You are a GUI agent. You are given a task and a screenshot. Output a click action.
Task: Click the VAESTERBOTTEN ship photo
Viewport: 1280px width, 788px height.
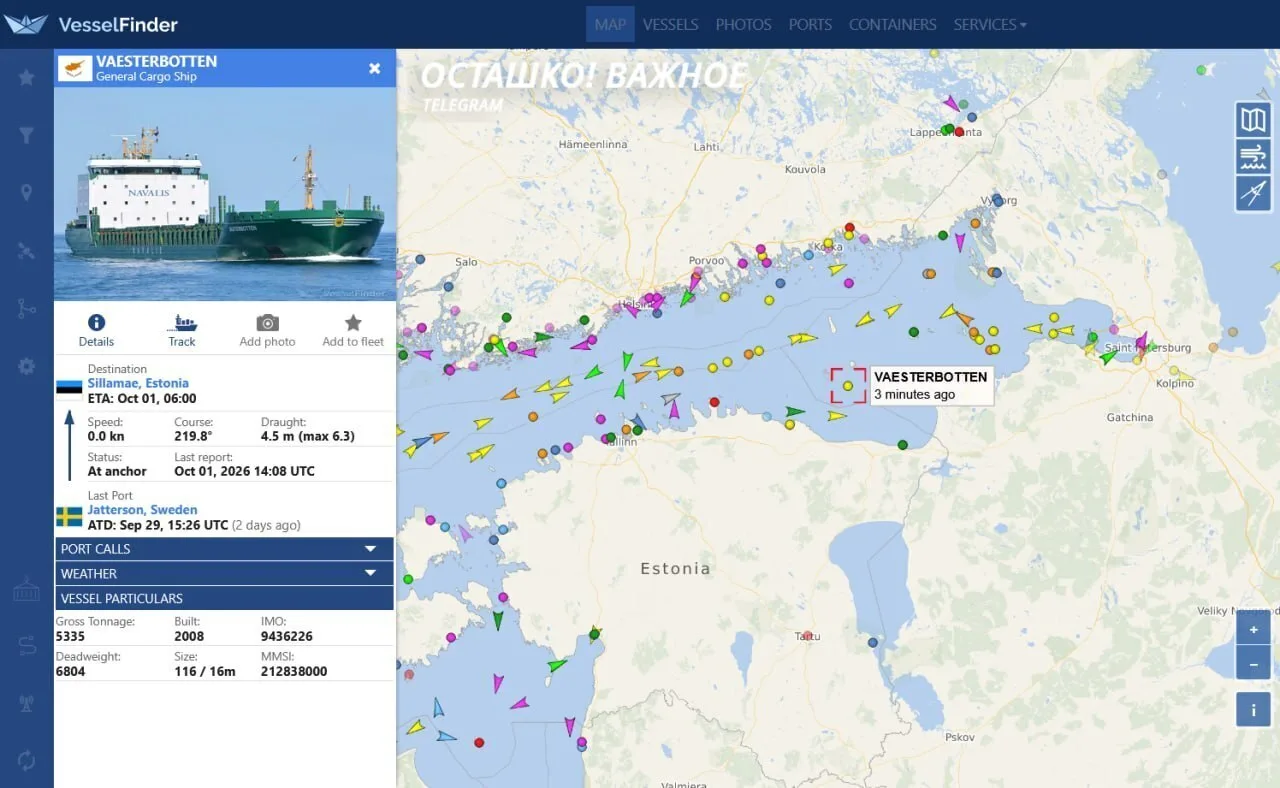[x=225, y=194]
